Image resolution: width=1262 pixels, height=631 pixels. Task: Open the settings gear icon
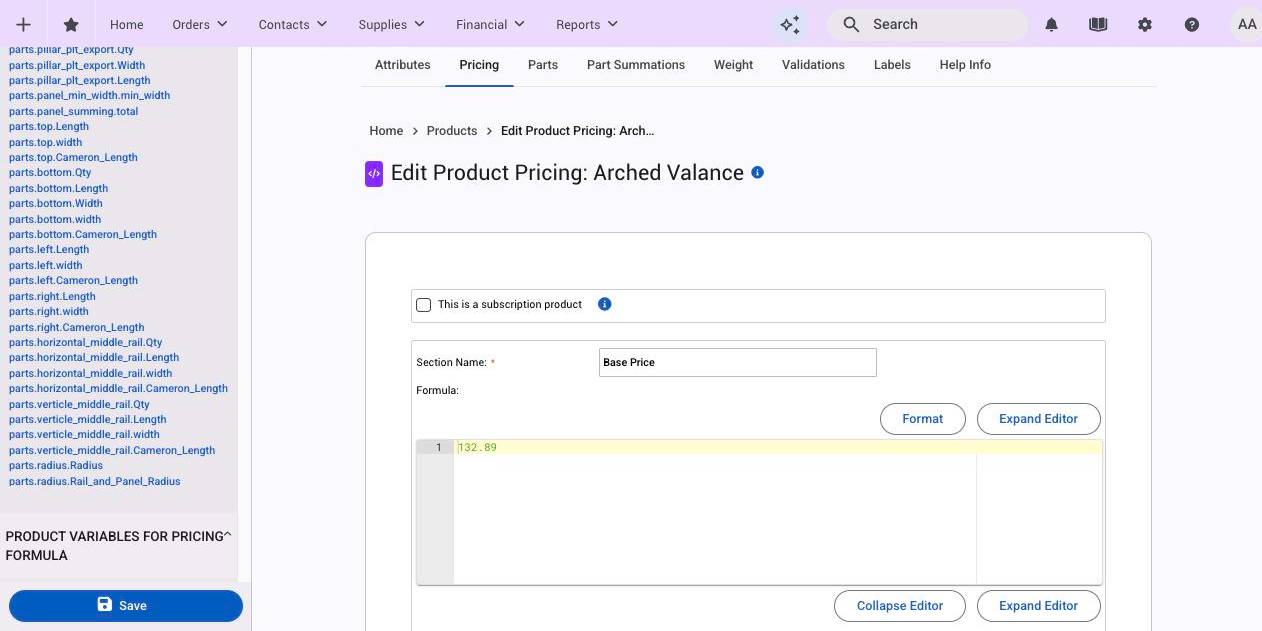pyautogui.click(x=1145, y=25)
